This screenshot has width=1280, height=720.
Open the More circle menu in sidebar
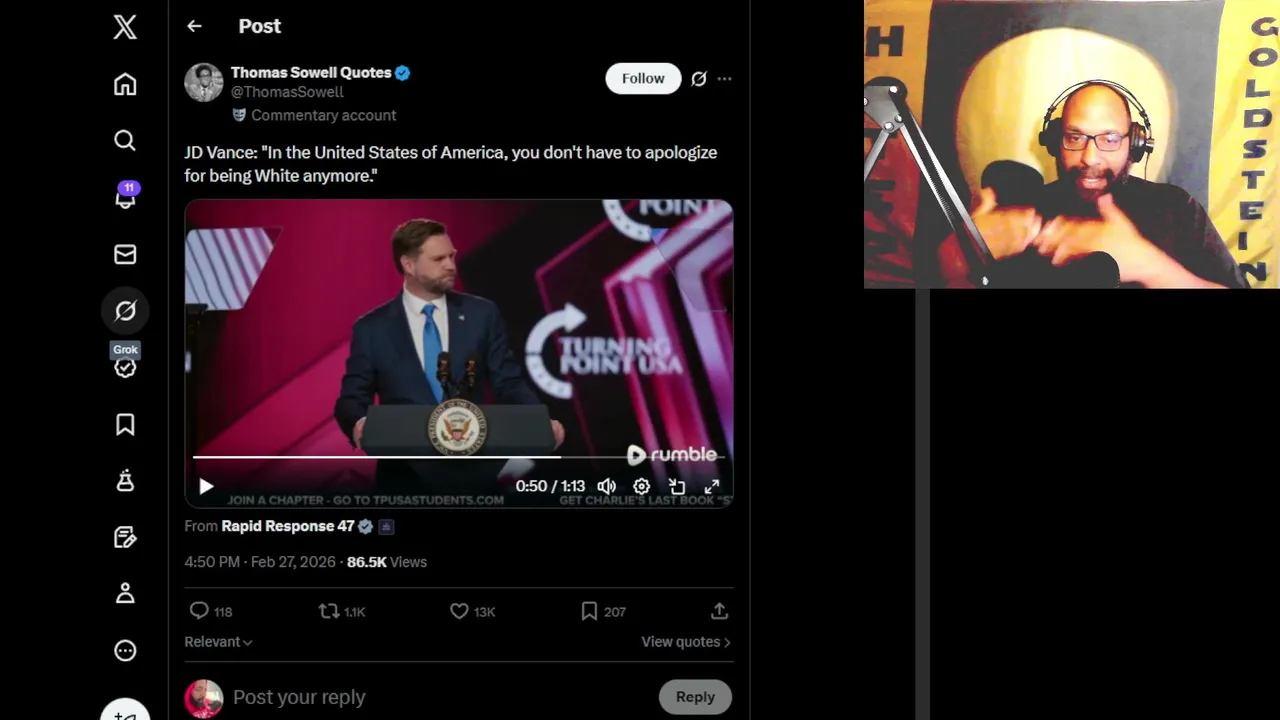125,651
